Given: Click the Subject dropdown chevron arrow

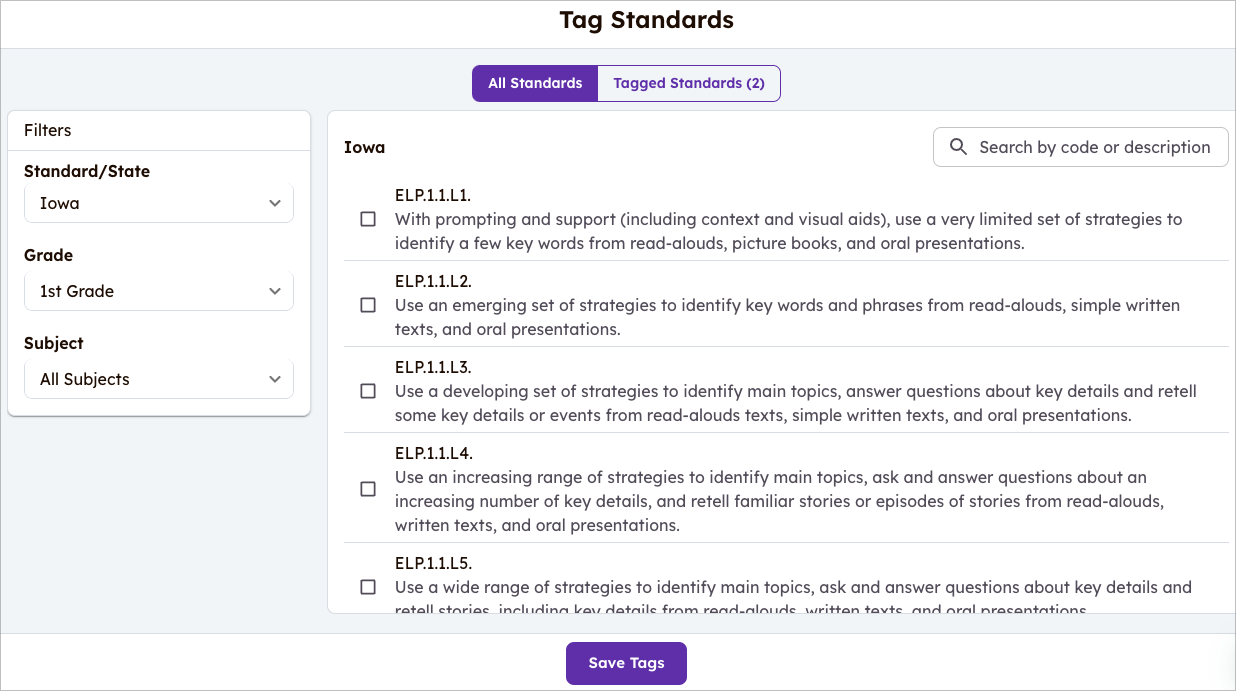Looking at the screenshot, I should point(275,379).
